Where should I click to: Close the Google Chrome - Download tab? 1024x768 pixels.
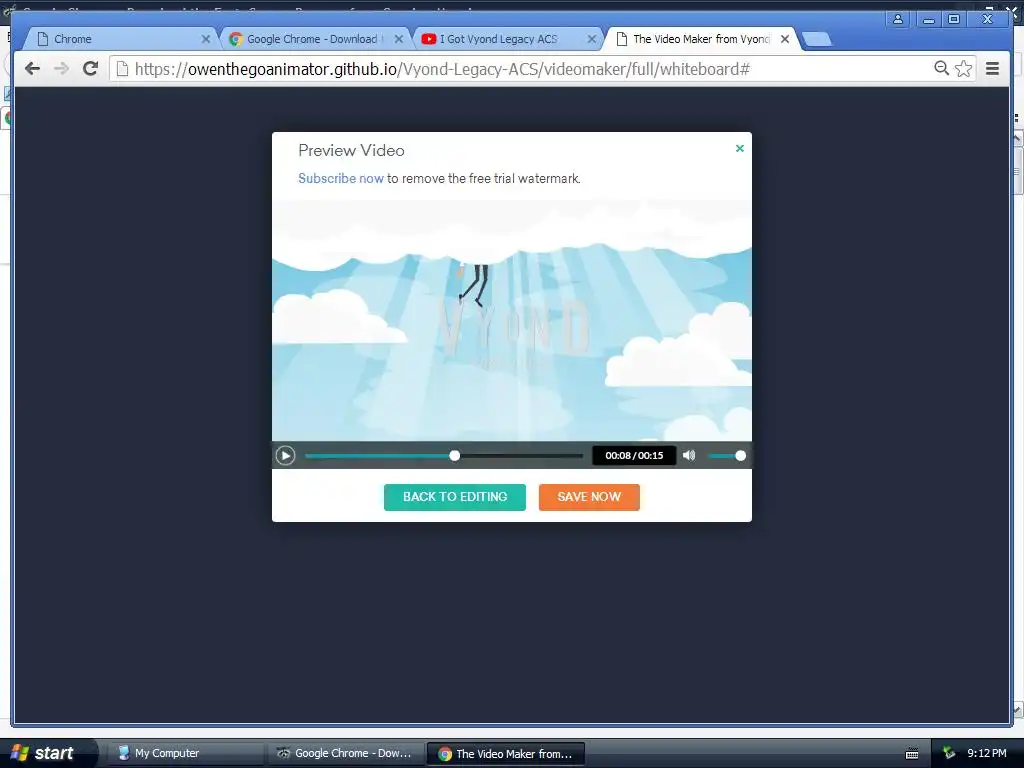(398, 39)
